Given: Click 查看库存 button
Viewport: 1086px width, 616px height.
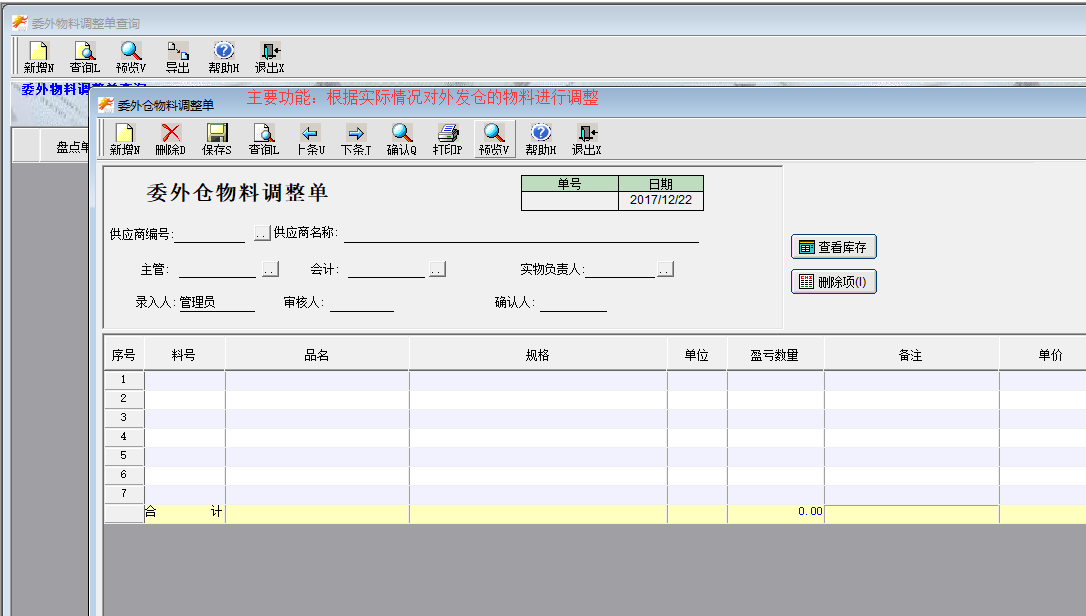Looking at the screenshot, I should (x=834, y=247).
